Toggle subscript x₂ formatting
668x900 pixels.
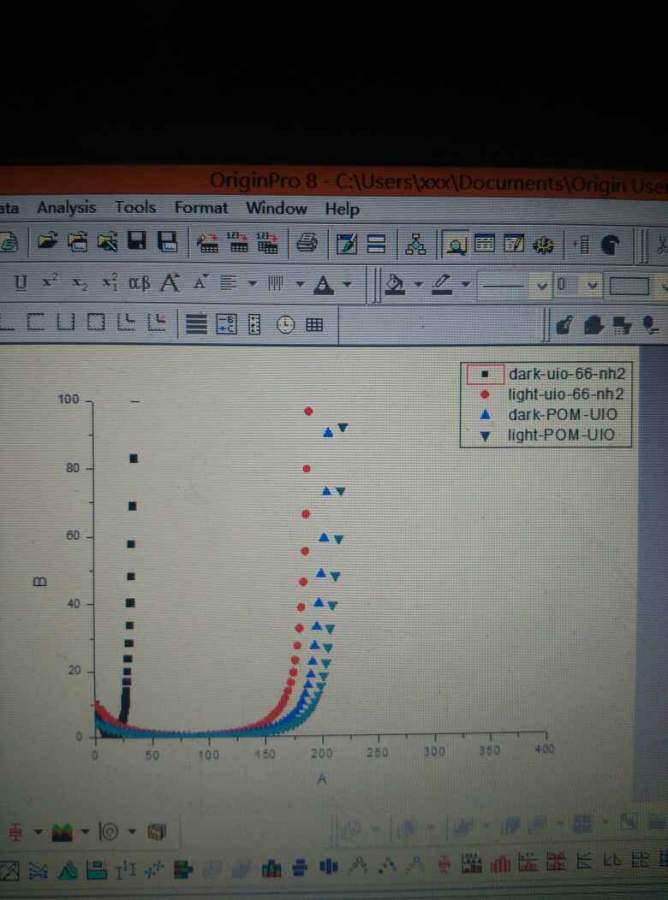click(79, 283)
